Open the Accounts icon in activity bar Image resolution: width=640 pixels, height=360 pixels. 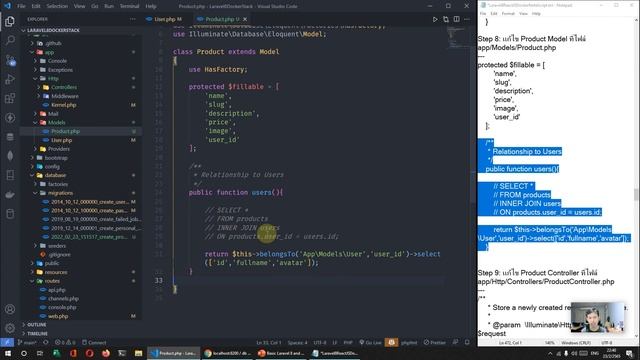(x=10, y=309)
